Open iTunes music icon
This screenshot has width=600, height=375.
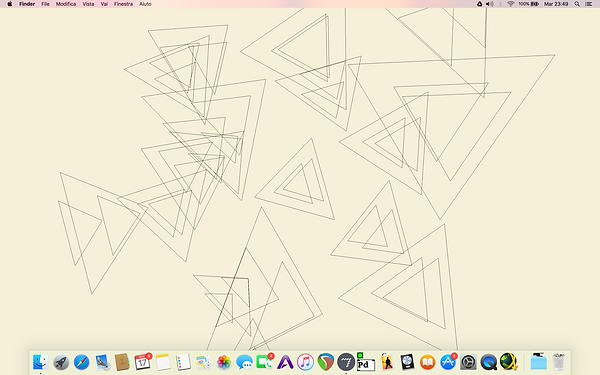pyautogui.click(x=305, y=362)
